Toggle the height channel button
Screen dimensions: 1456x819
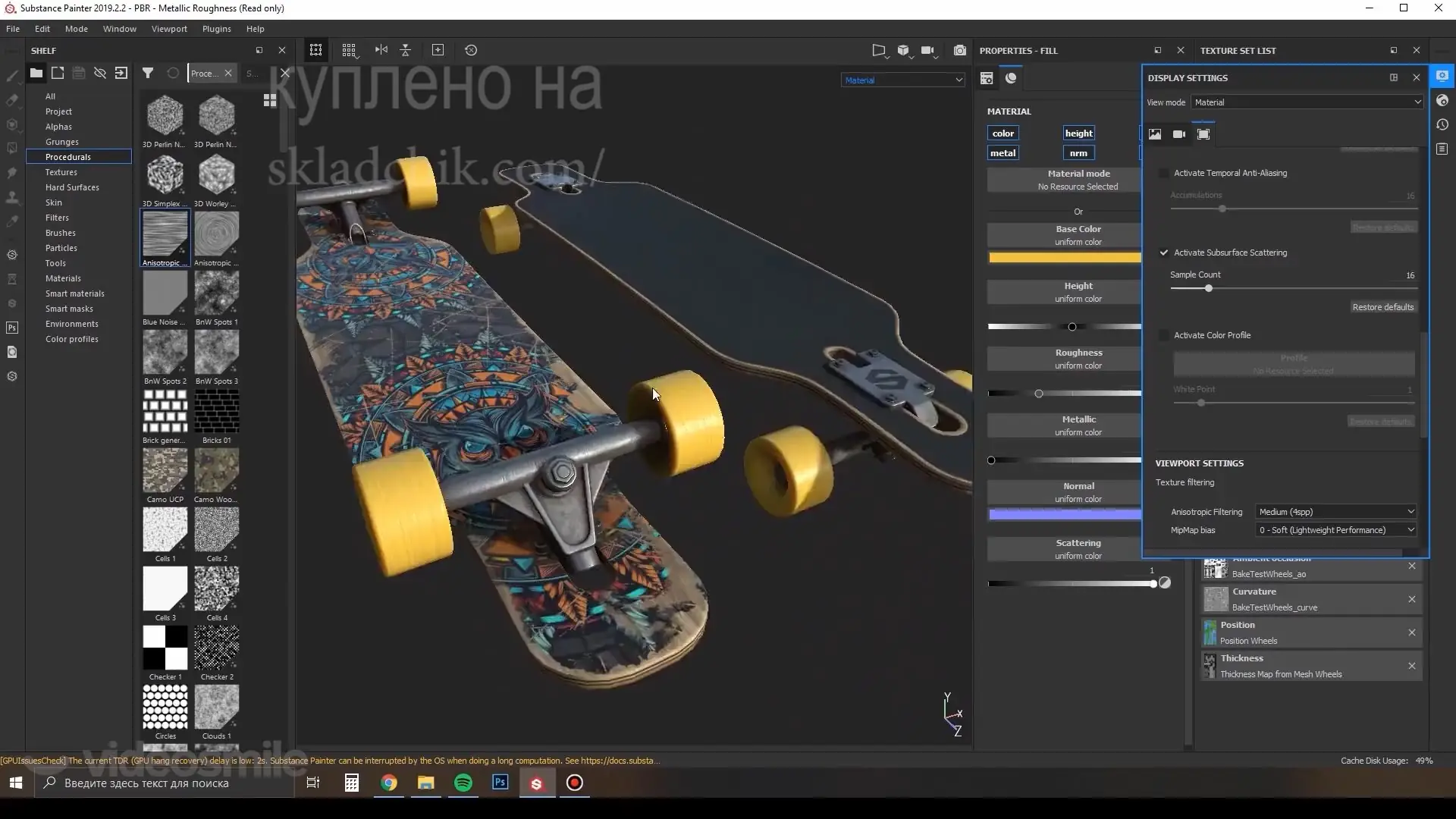click(1078, 133)
